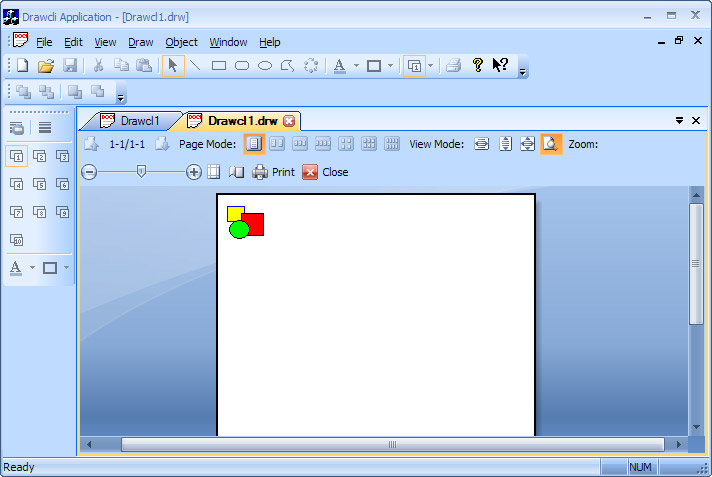Viewport: 712px width, 477px height.
Task: Click the vertical scrollbar down arrow
Action: click(x=696, y=427)
